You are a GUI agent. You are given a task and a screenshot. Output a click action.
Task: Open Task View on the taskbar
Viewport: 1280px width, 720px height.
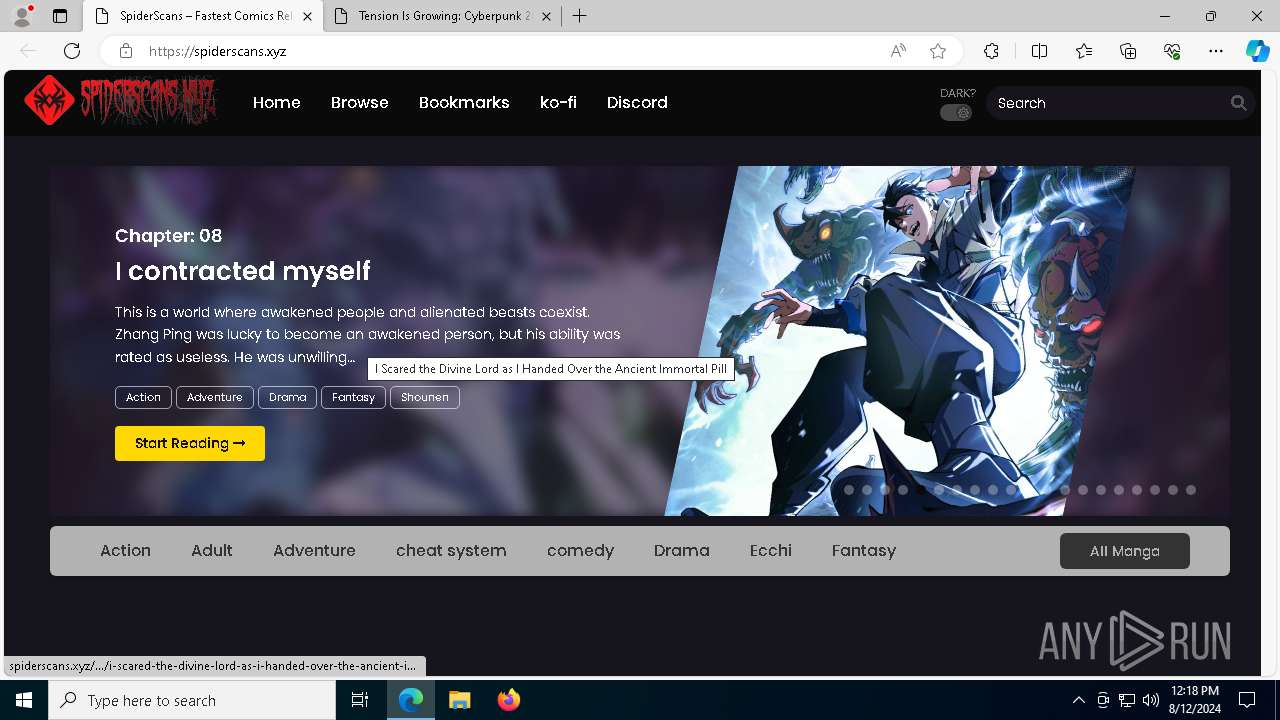pos(360,700)
